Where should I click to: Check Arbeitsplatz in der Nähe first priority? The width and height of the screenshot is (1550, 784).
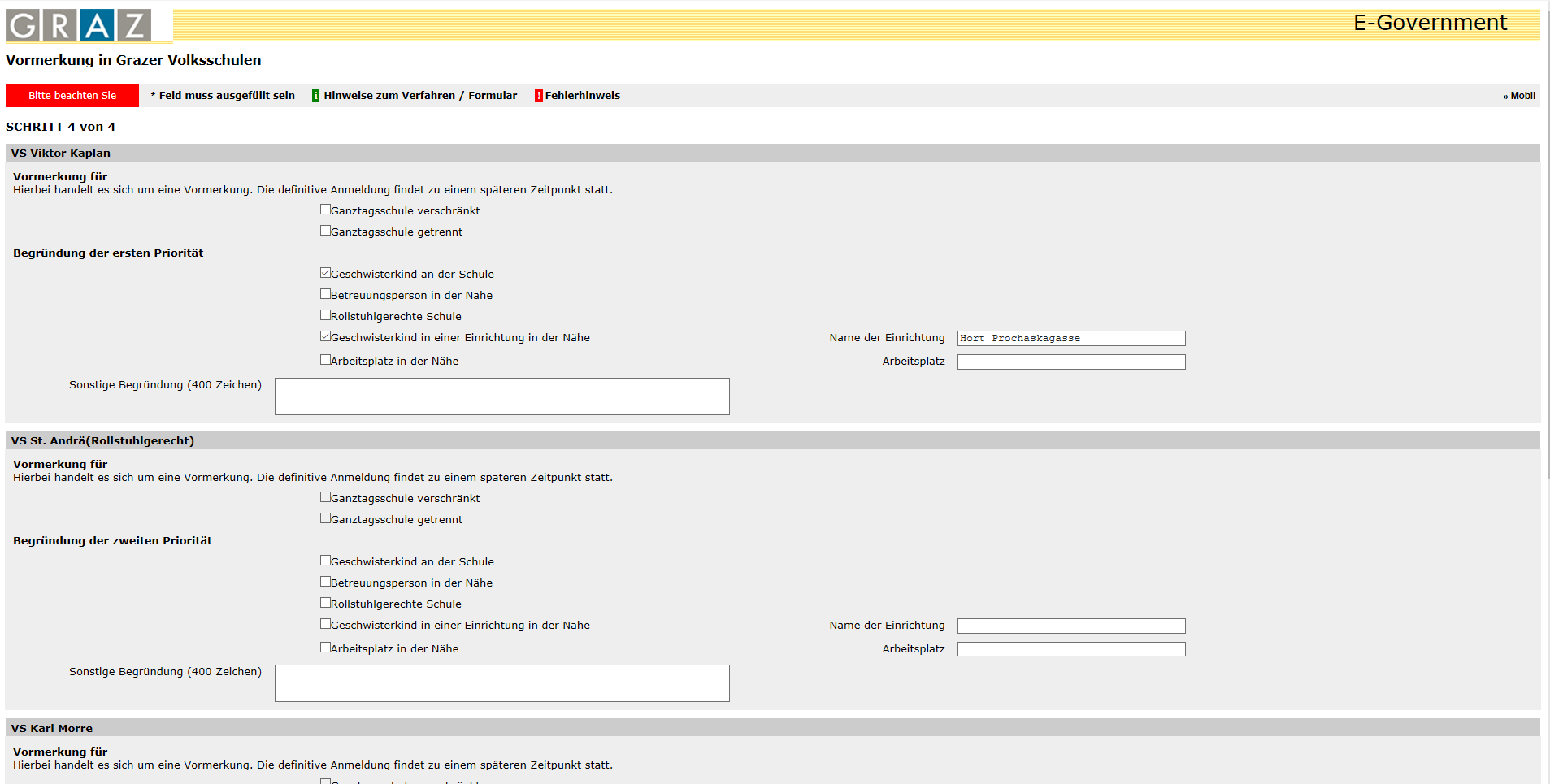325,360
